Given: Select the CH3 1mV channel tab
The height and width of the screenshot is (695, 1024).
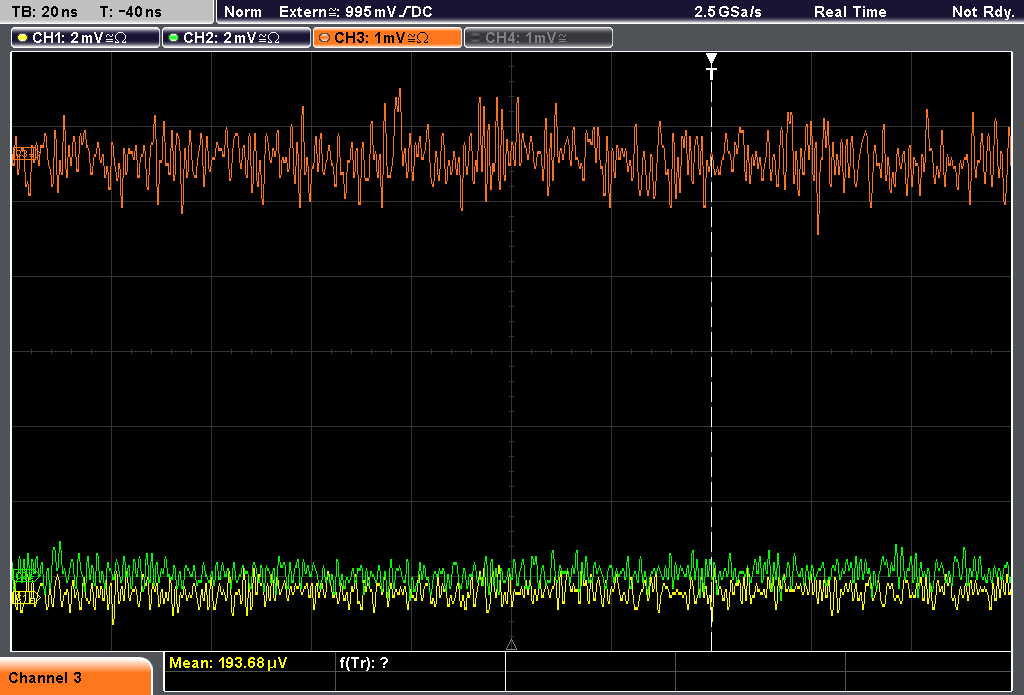Looking at the screenshot, I should pyautogui.click(x=387, y=38).
